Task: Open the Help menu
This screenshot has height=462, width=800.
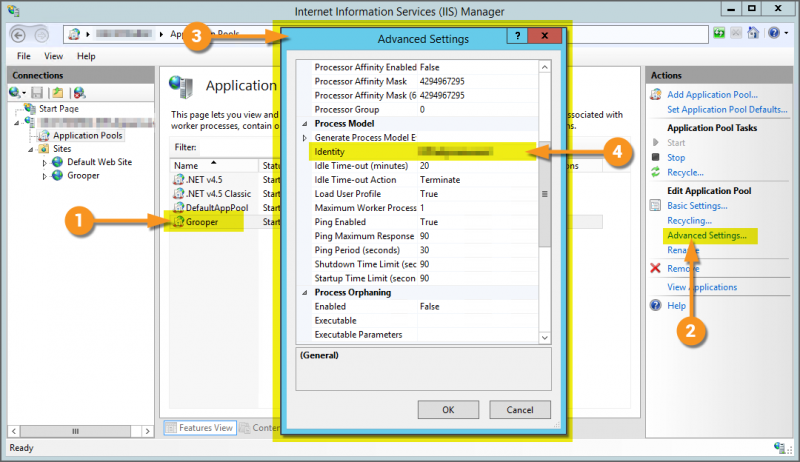Action: tap(86, 56)
